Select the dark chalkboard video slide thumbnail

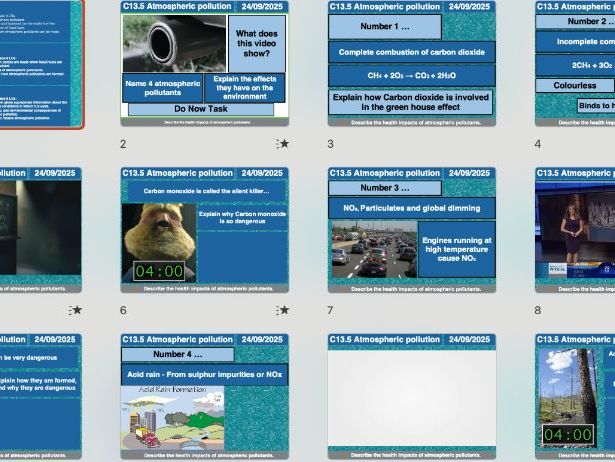tap(41, 230)
